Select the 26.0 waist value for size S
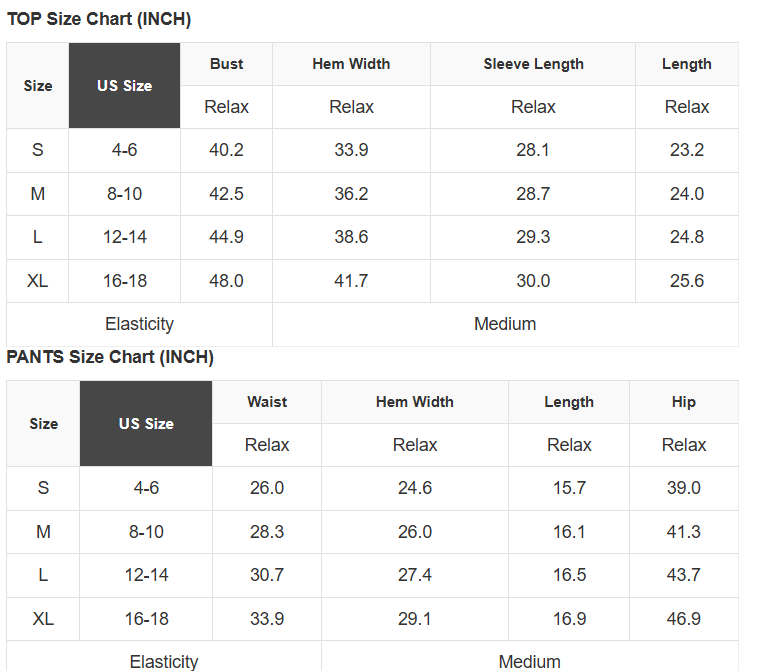This screenshot has height=671, width=784. [x=267, y=488]
